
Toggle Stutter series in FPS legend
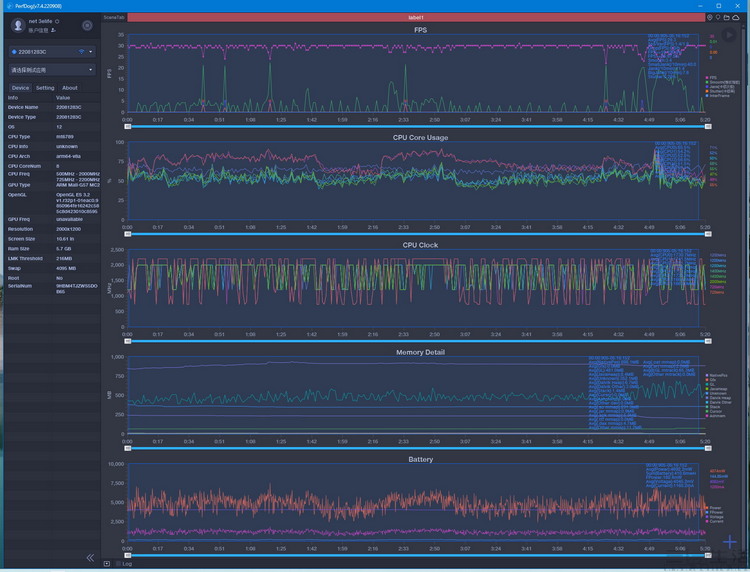tap(720, 91)
